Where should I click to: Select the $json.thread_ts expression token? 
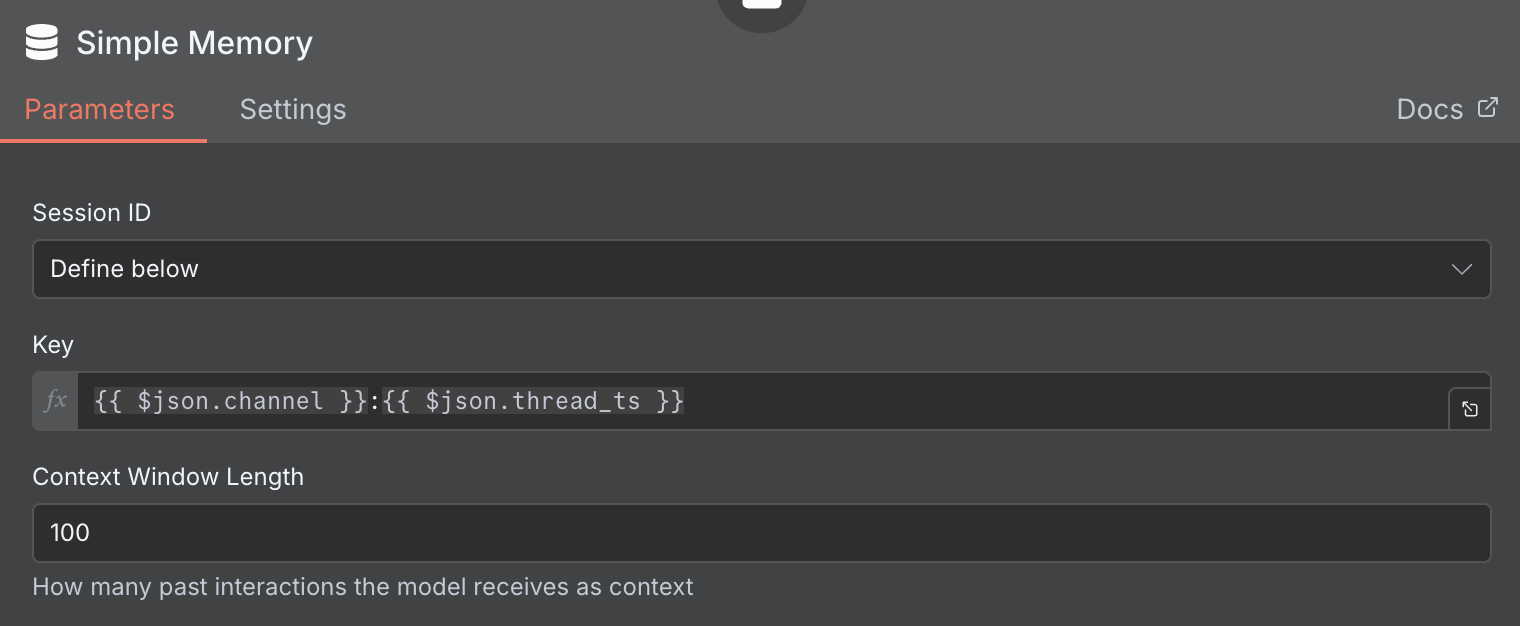pos(533,401)
